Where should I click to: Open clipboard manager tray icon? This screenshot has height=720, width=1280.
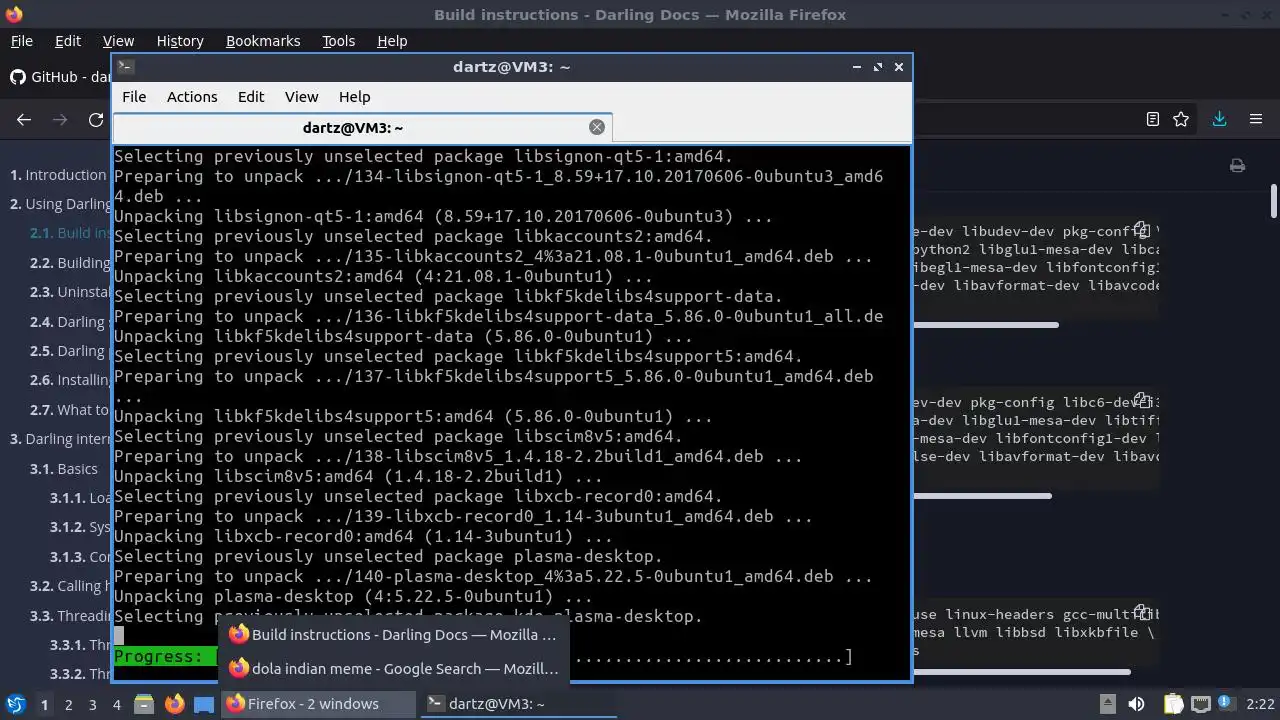pyautogui.click(x=1173, y=704)
